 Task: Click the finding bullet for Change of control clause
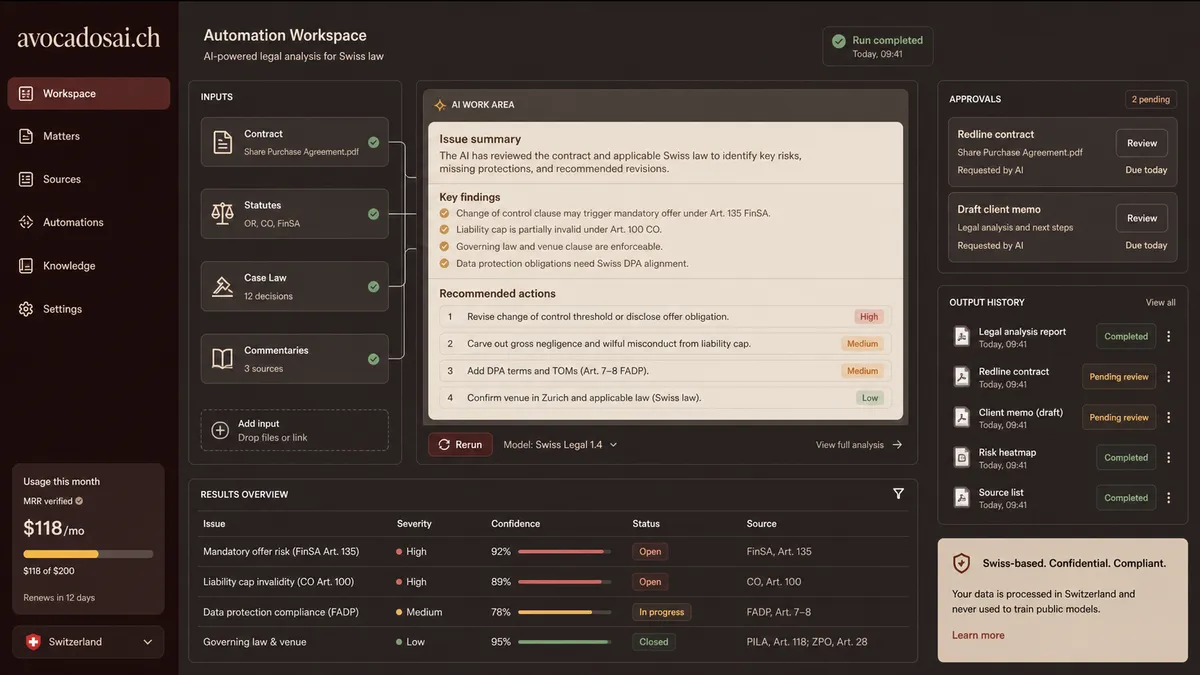(x=444, y=213)
